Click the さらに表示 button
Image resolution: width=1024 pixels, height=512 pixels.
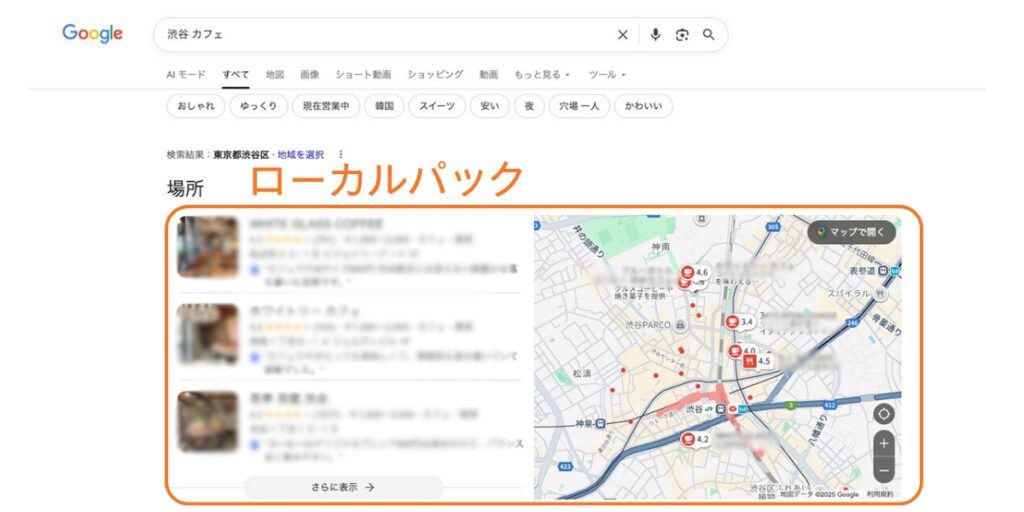click(343, 487)
